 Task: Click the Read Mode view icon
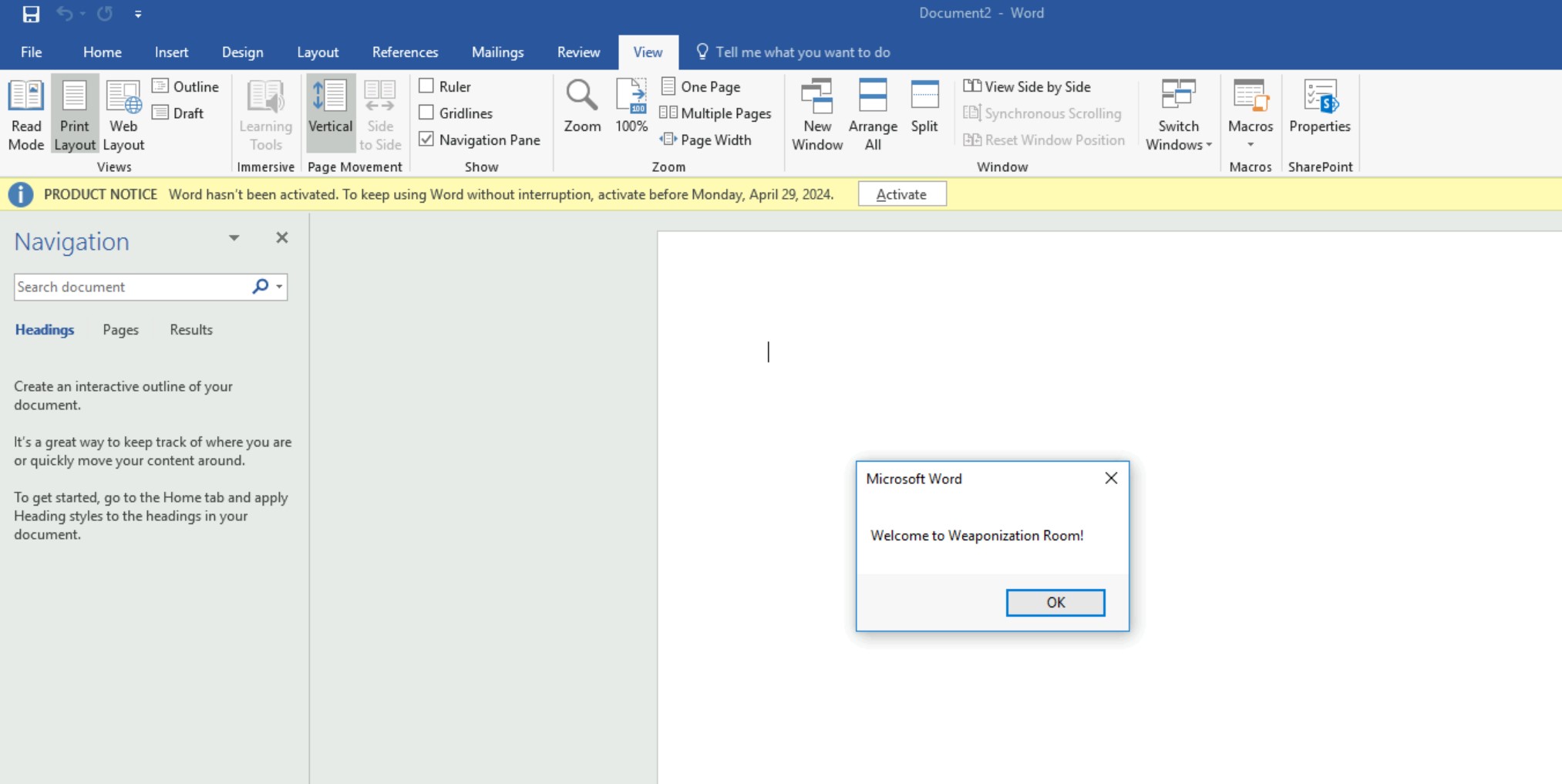[x=26, y=114]
